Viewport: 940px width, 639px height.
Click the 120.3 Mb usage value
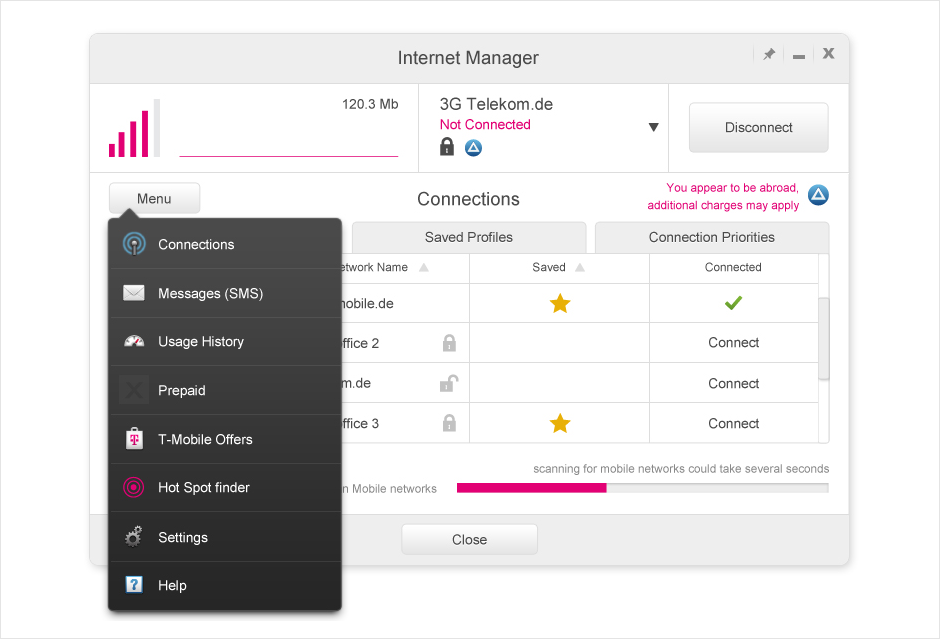370,104
